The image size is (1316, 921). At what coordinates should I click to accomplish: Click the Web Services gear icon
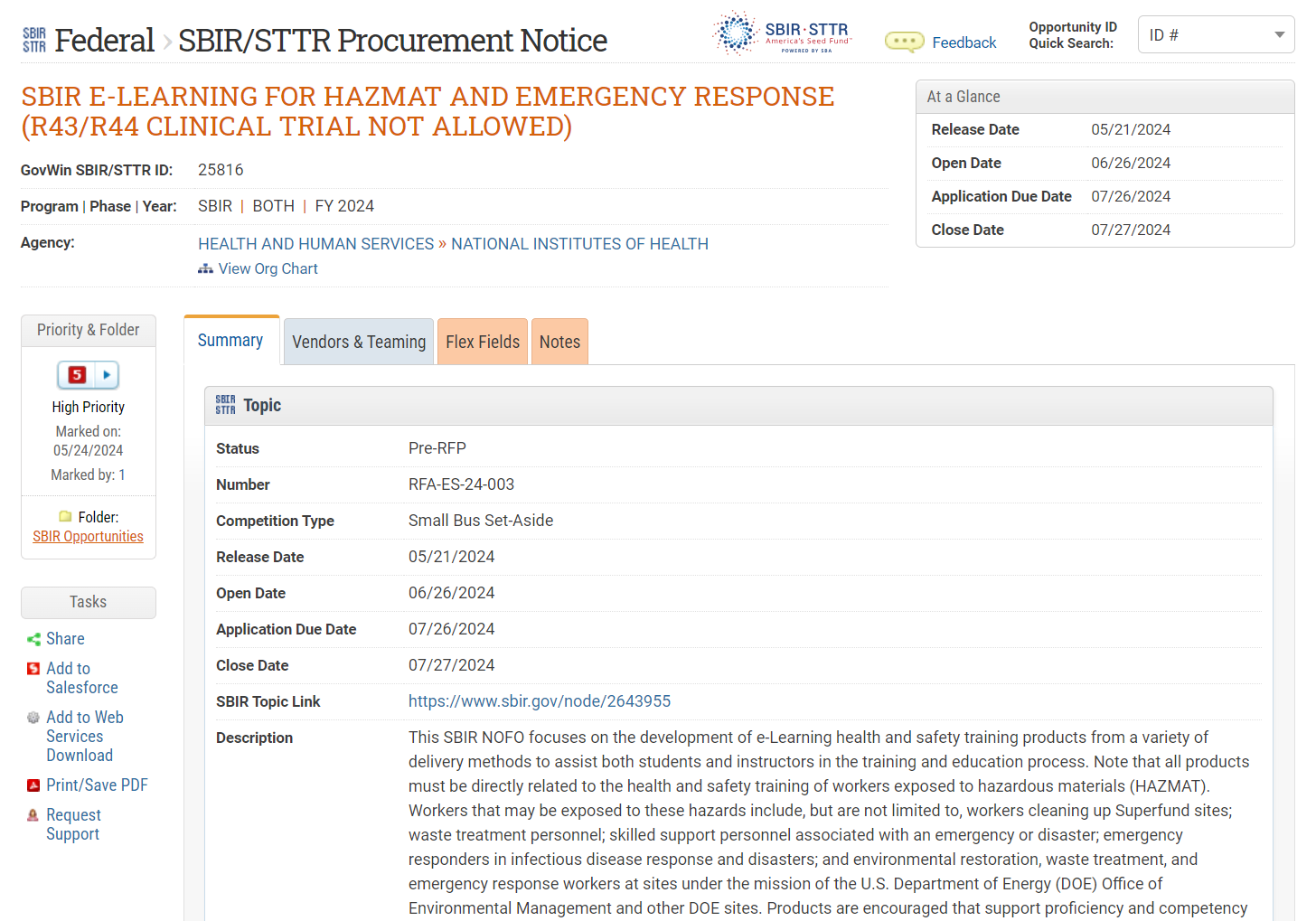click(x=33, y=718)
